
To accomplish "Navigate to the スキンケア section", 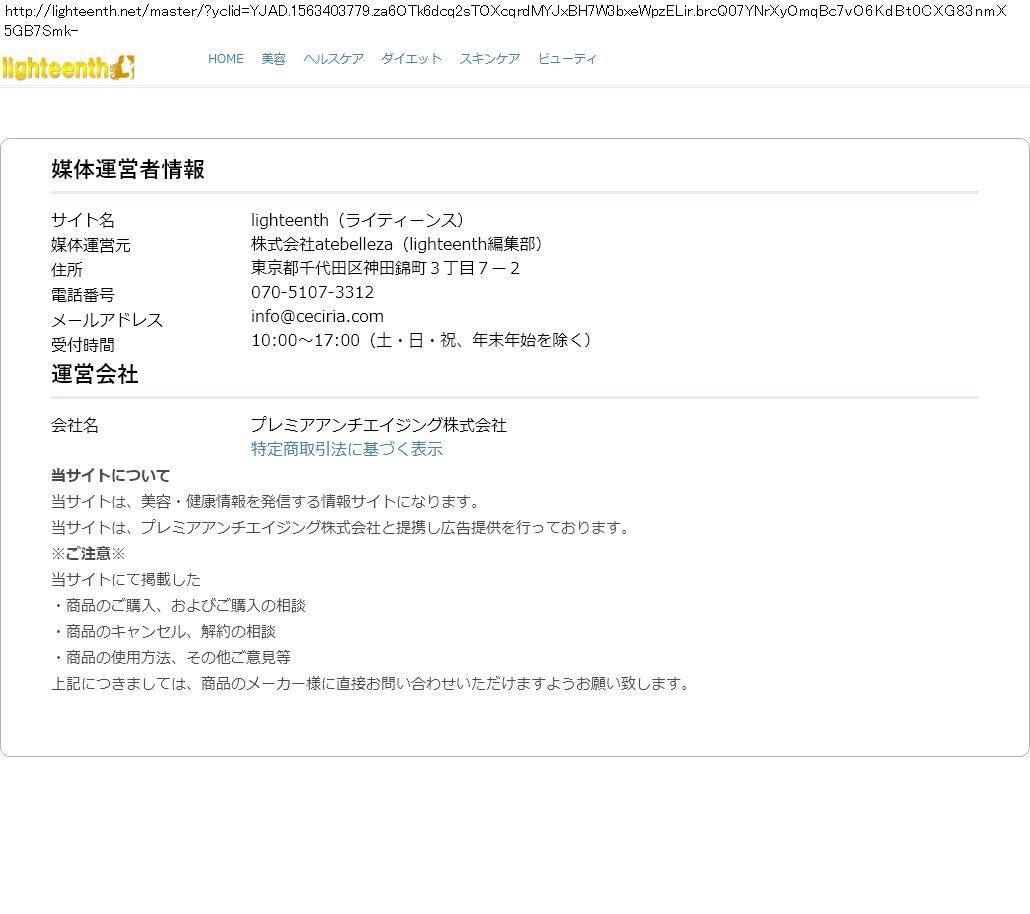I will pyautogui.click(x=489, y=59).
